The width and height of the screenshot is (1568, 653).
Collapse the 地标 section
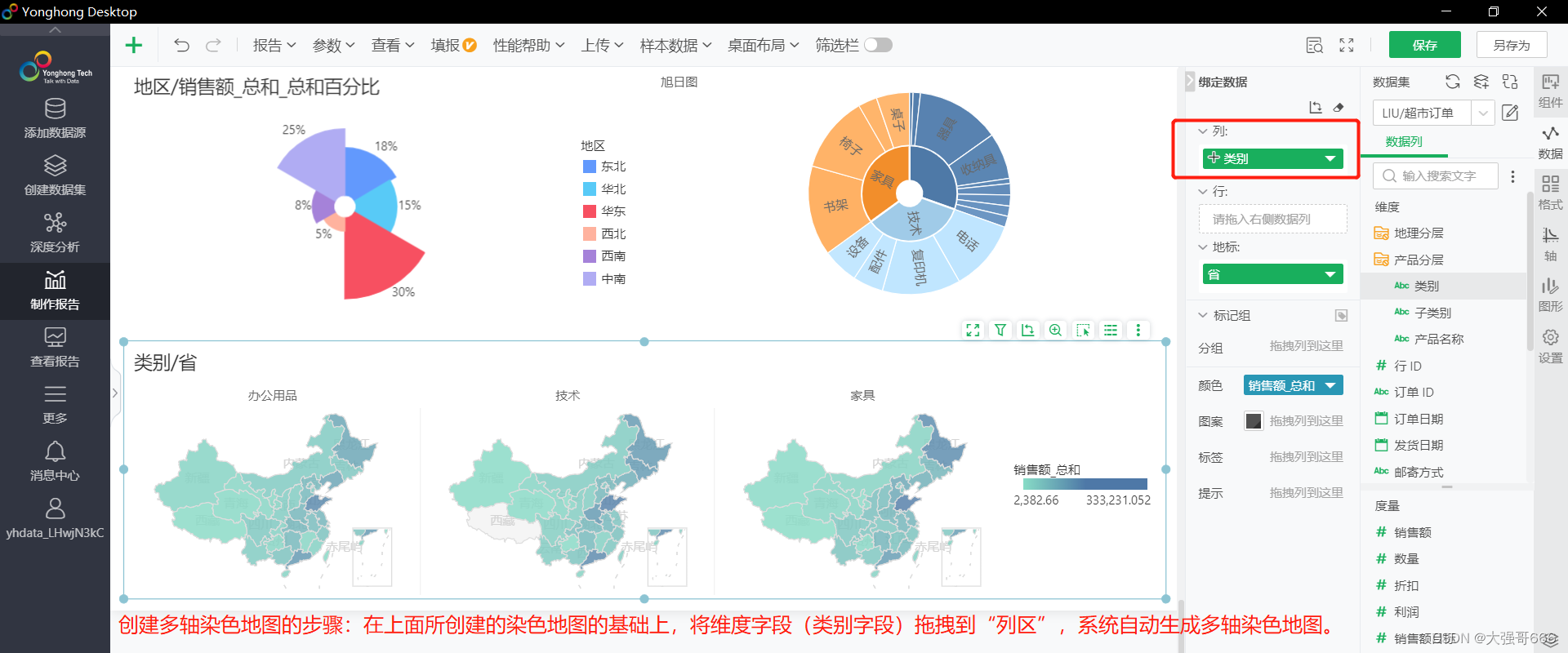(1203, 247)
